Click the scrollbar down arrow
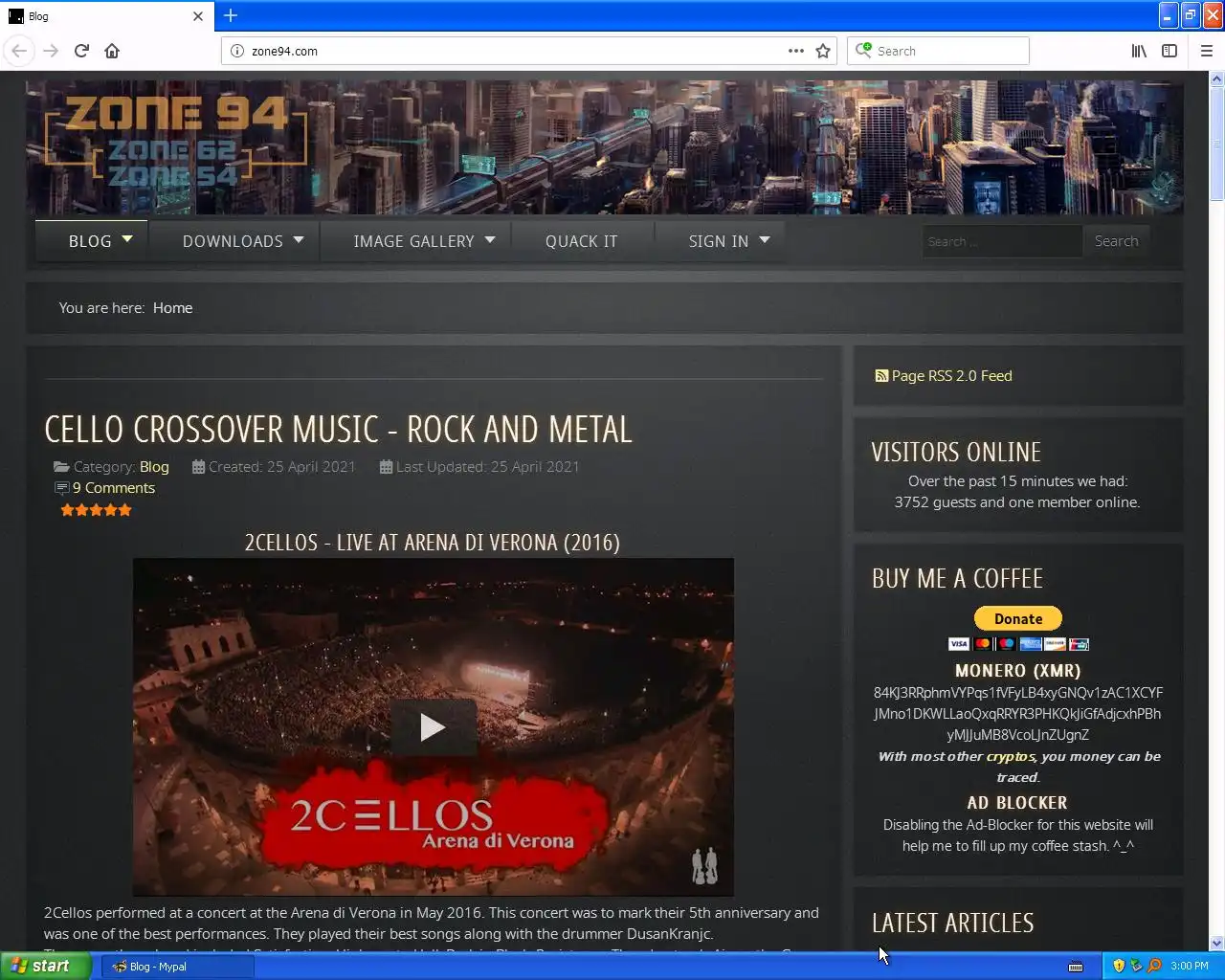 pyautogui.click(x=1216, y=943)
